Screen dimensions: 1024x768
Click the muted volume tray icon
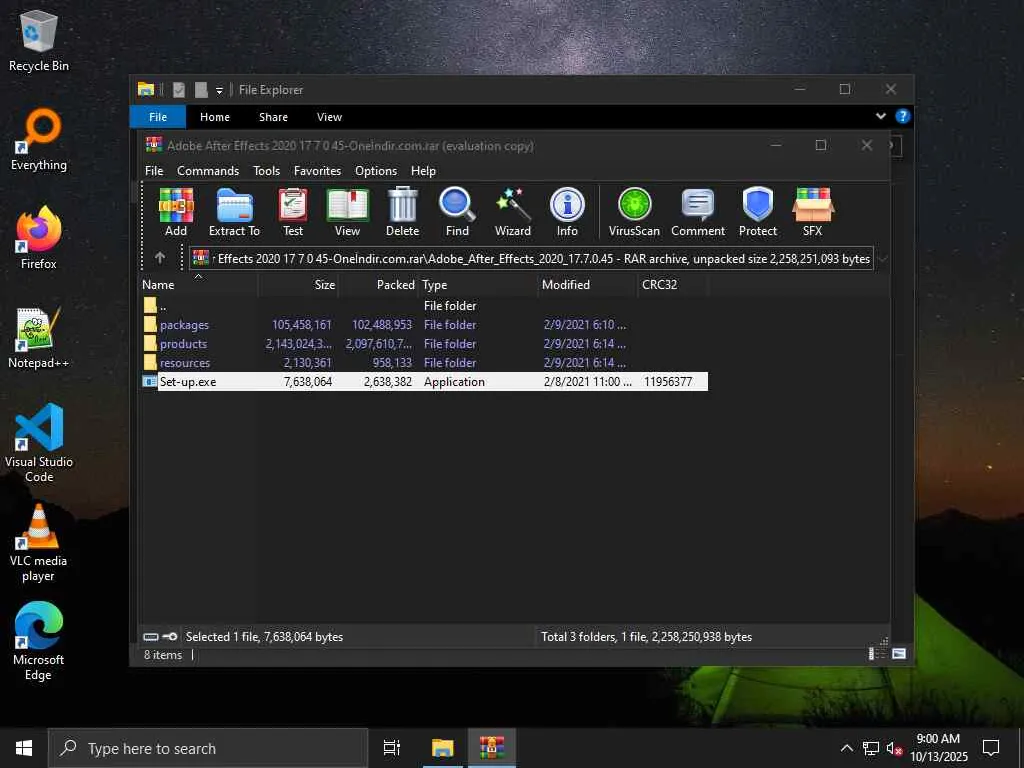[x=894, y=748]
